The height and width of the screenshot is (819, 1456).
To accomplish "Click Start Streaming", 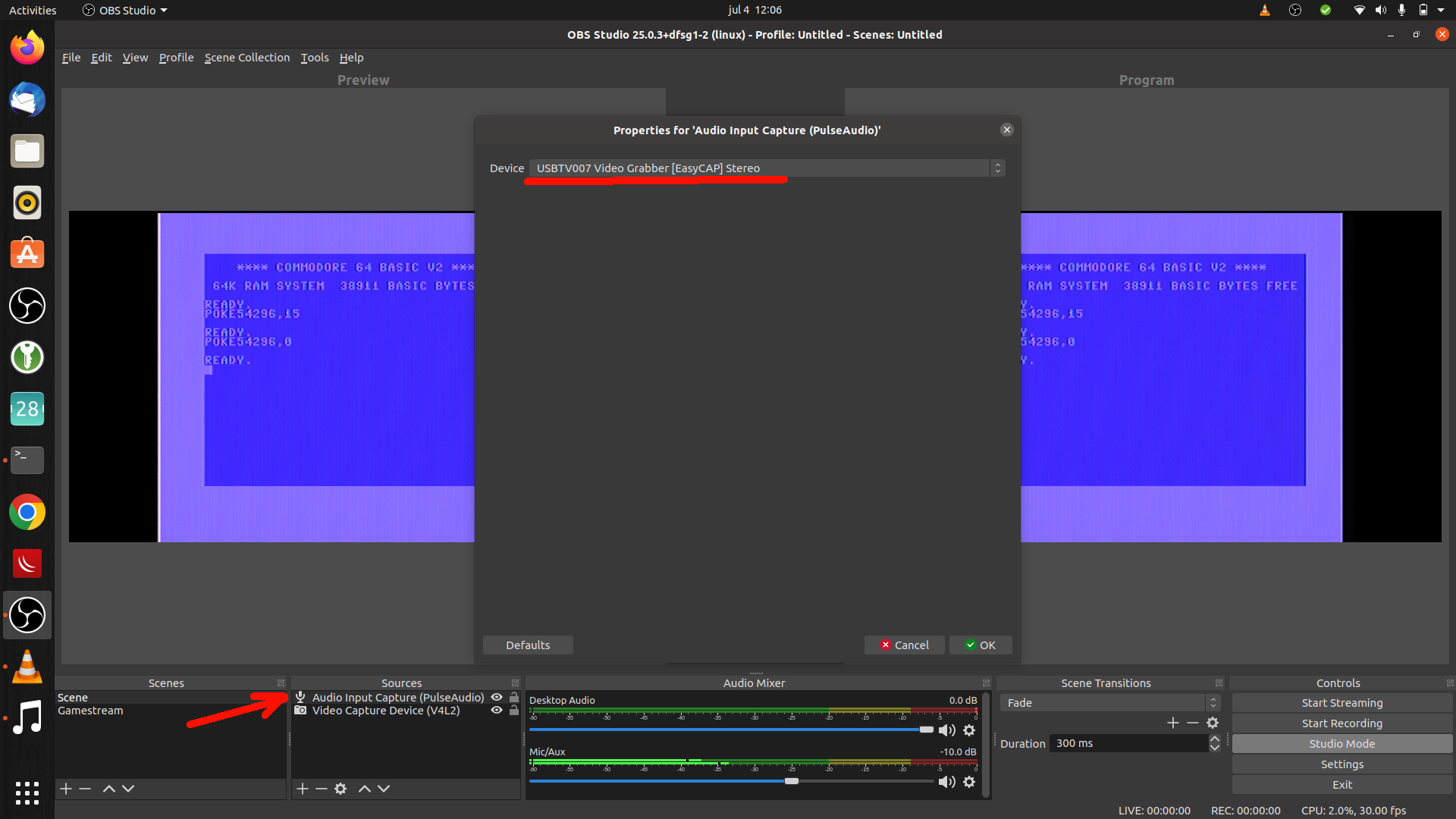I will 1341,703.
